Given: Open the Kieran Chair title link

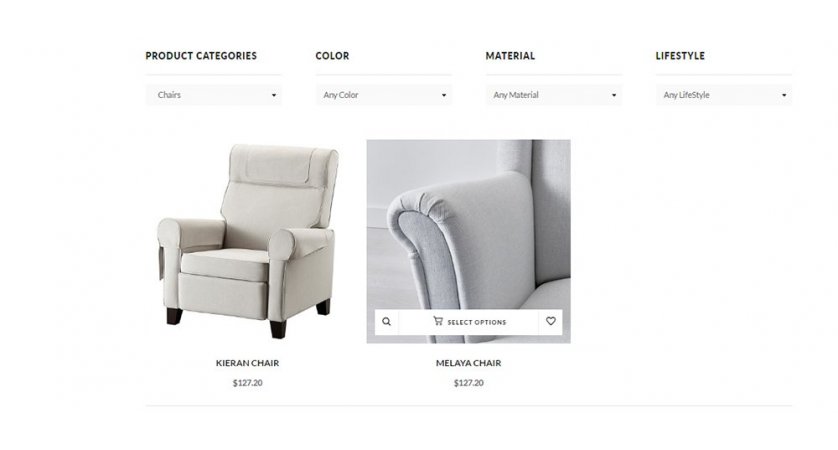Looking at the screenshot, I should click(247, 363).
